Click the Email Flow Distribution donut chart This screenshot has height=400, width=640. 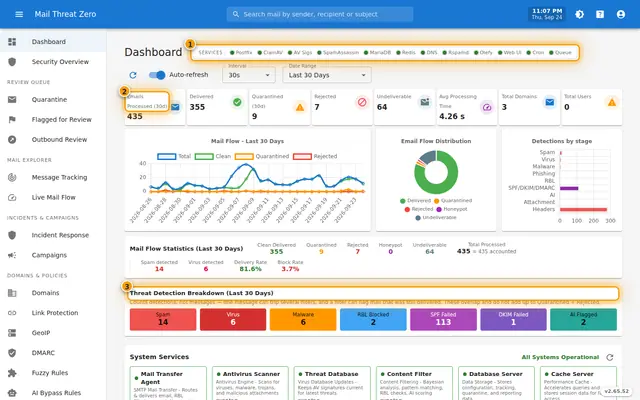click(x=436, y=172)
